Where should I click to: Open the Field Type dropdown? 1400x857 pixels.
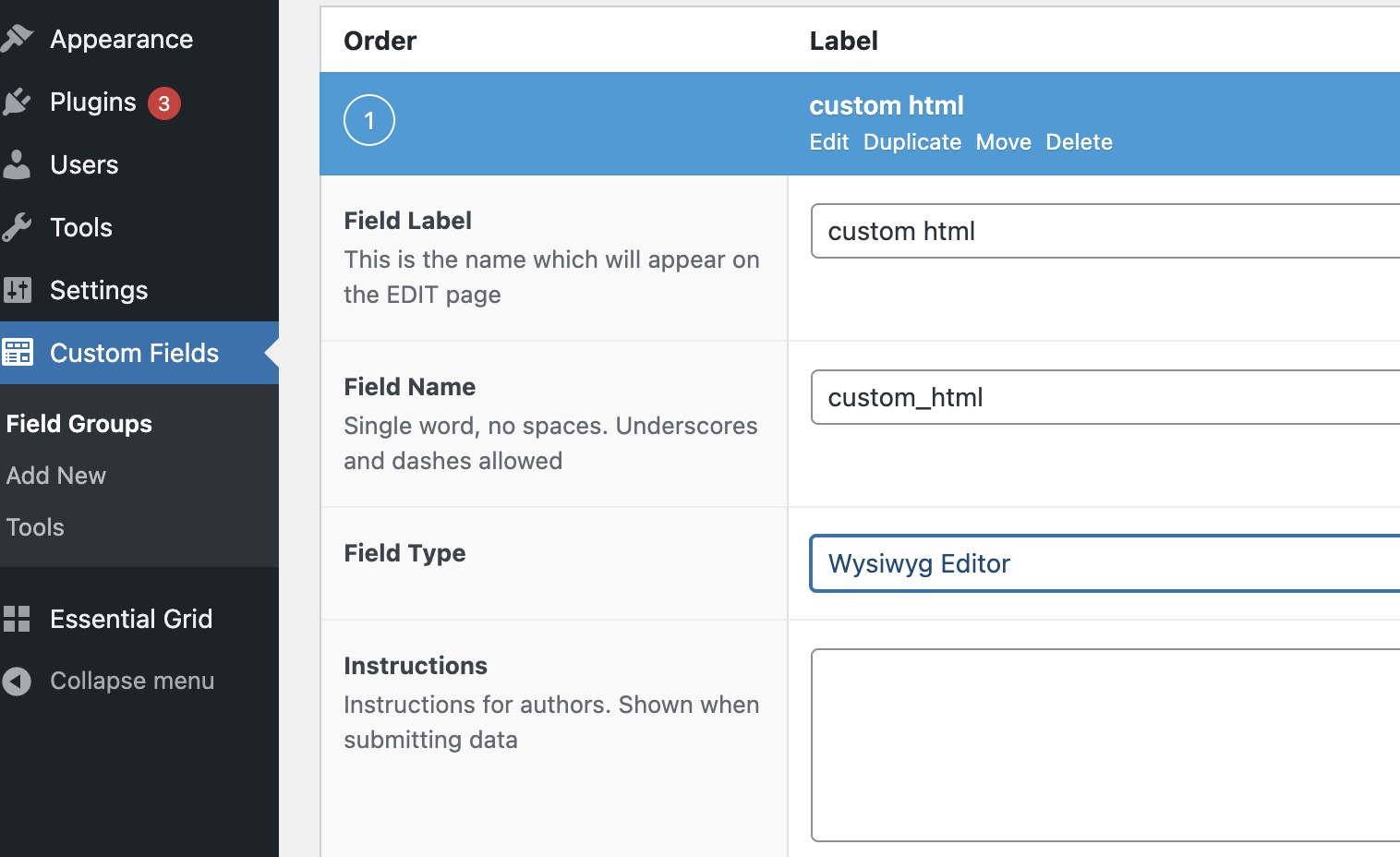click(1104, 563)
